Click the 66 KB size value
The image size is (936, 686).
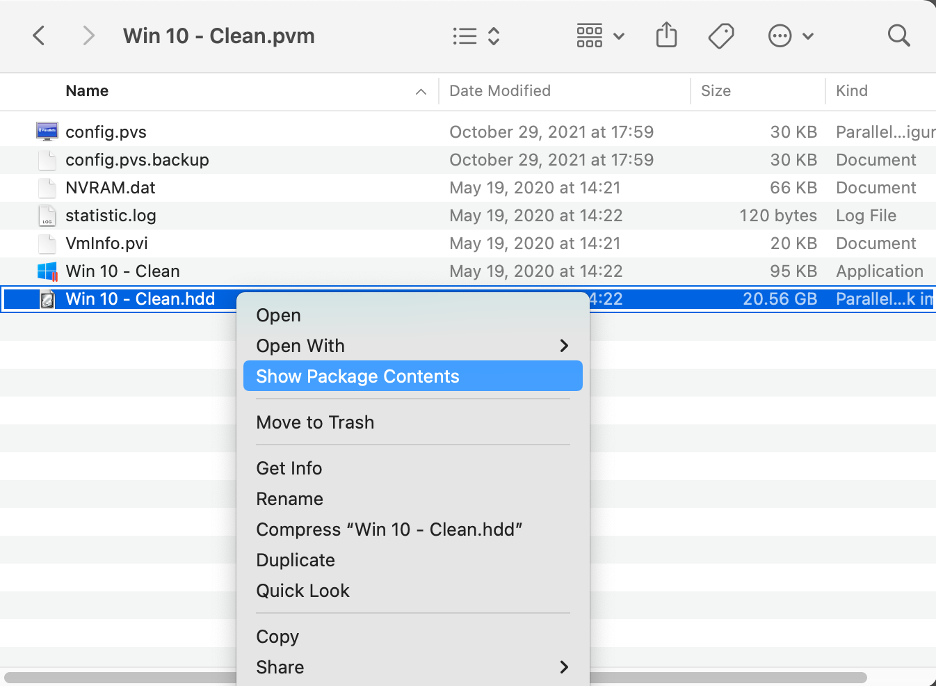pyautogui.click(x=793, y=187)
